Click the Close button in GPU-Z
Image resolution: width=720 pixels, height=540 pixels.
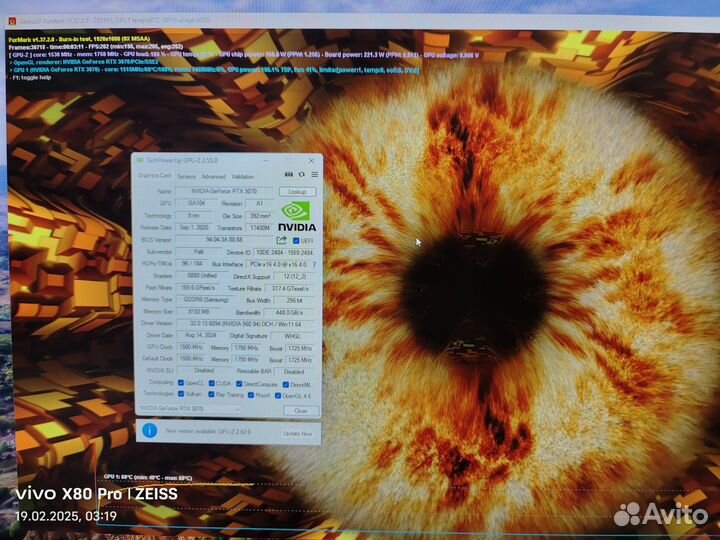point(301,411)
